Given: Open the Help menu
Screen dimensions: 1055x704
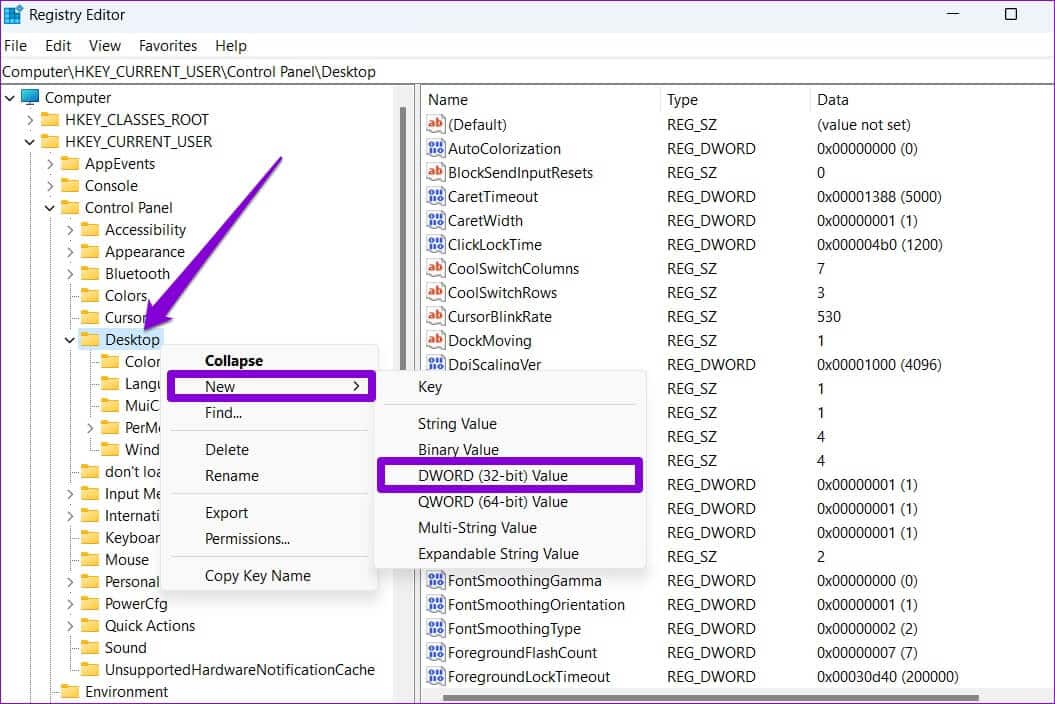Looking at the screenshot, I should [231, 46].
